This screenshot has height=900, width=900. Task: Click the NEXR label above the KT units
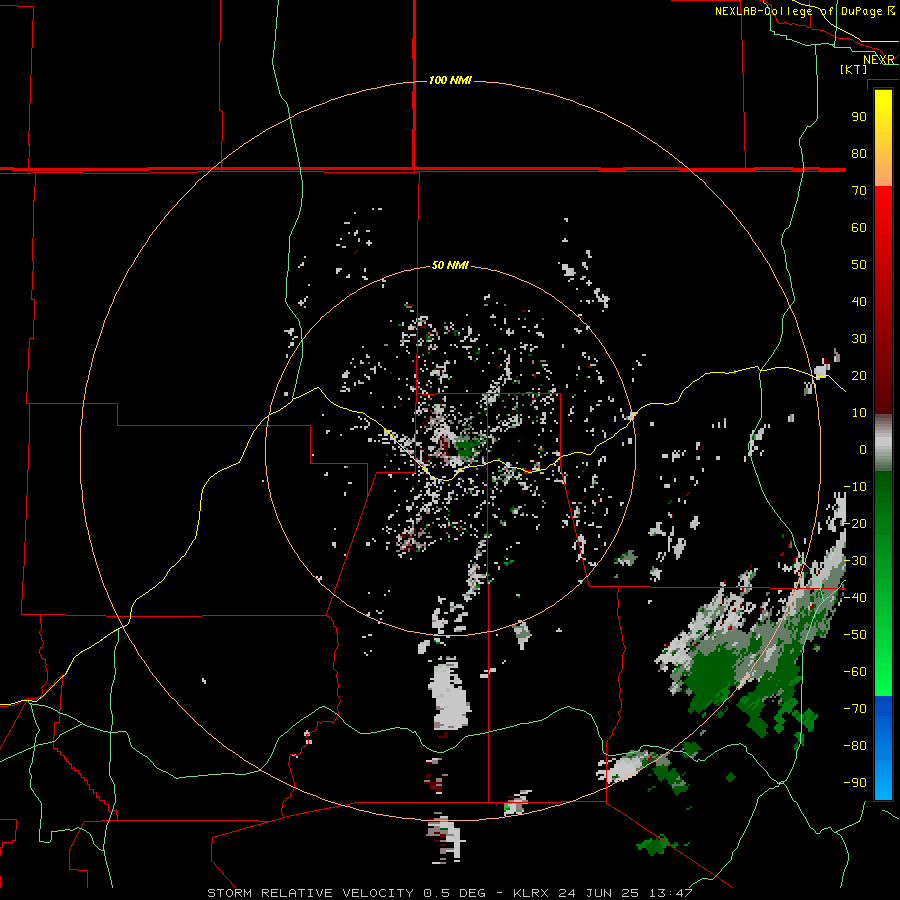879,60
